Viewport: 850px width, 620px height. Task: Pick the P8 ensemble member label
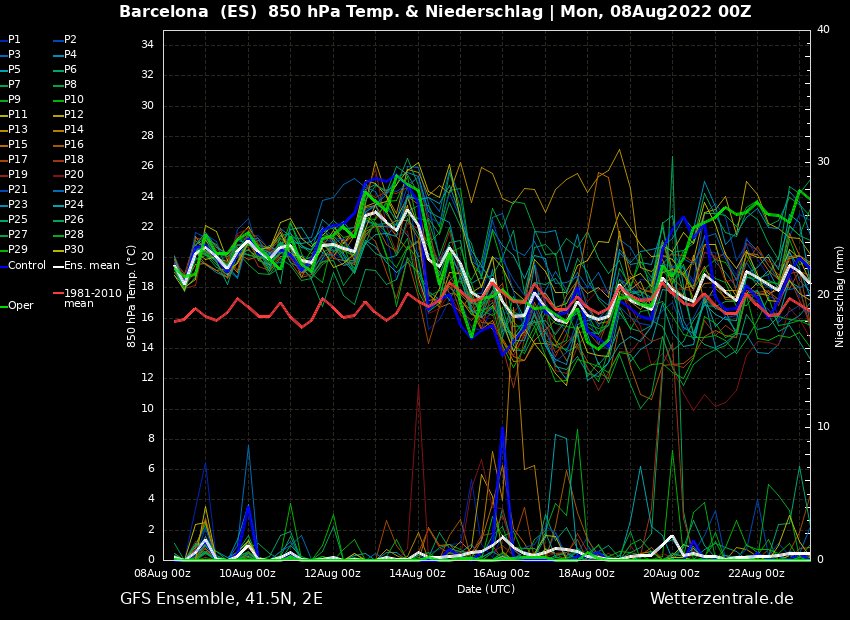[66, 85]
